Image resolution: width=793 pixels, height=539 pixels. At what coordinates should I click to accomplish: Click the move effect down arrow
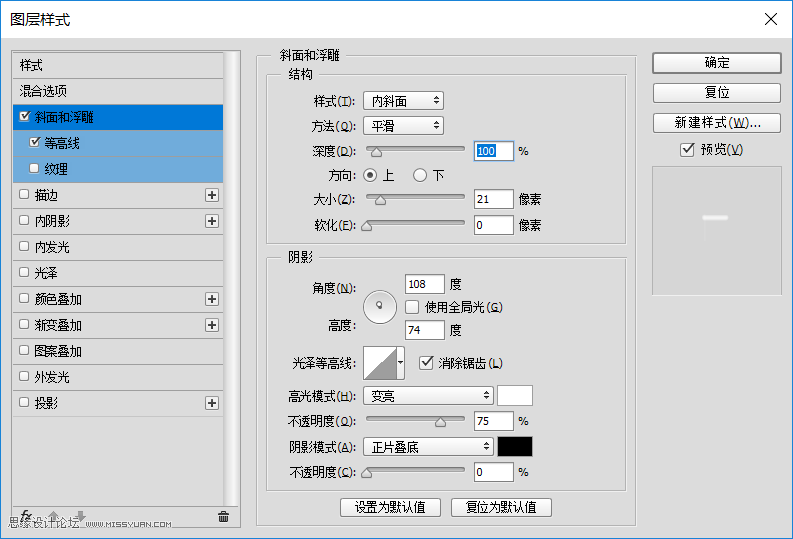(x=80, y=517)
